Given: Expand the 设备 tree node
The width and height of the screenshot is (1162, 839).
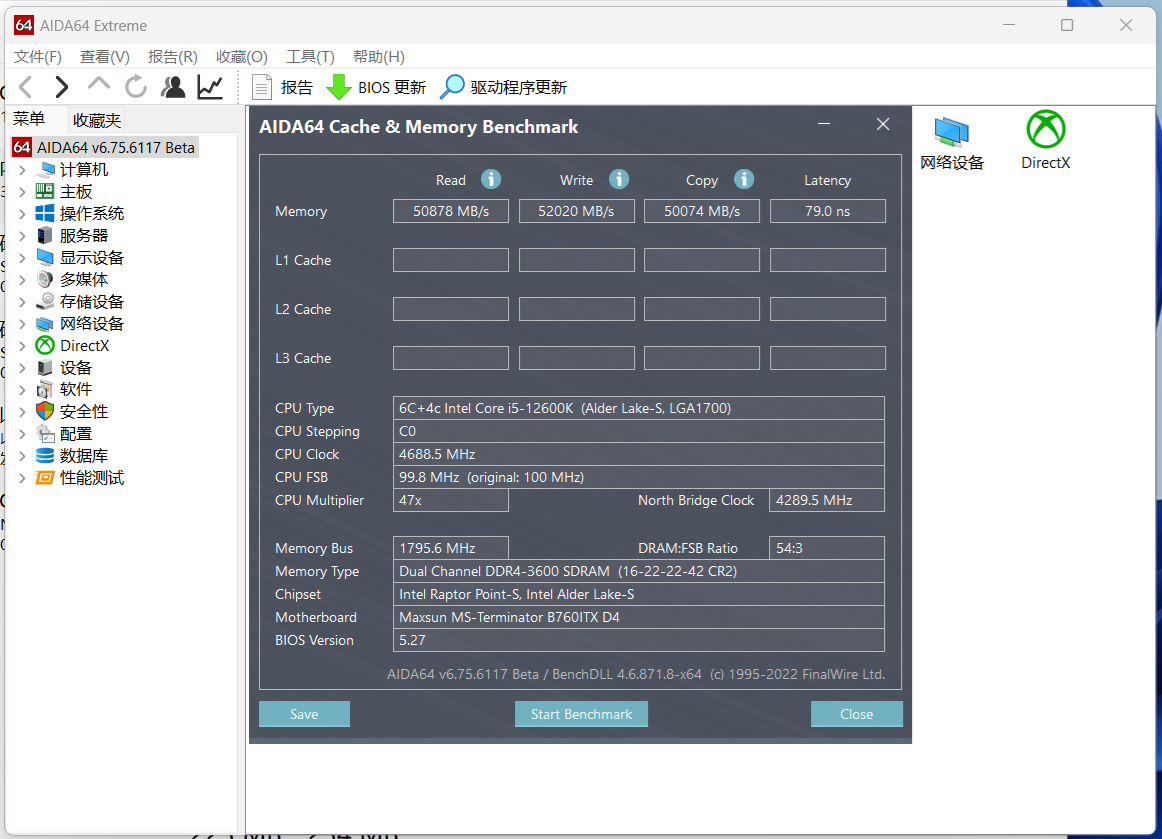Looking at the screenshot, I should (22, 368).
